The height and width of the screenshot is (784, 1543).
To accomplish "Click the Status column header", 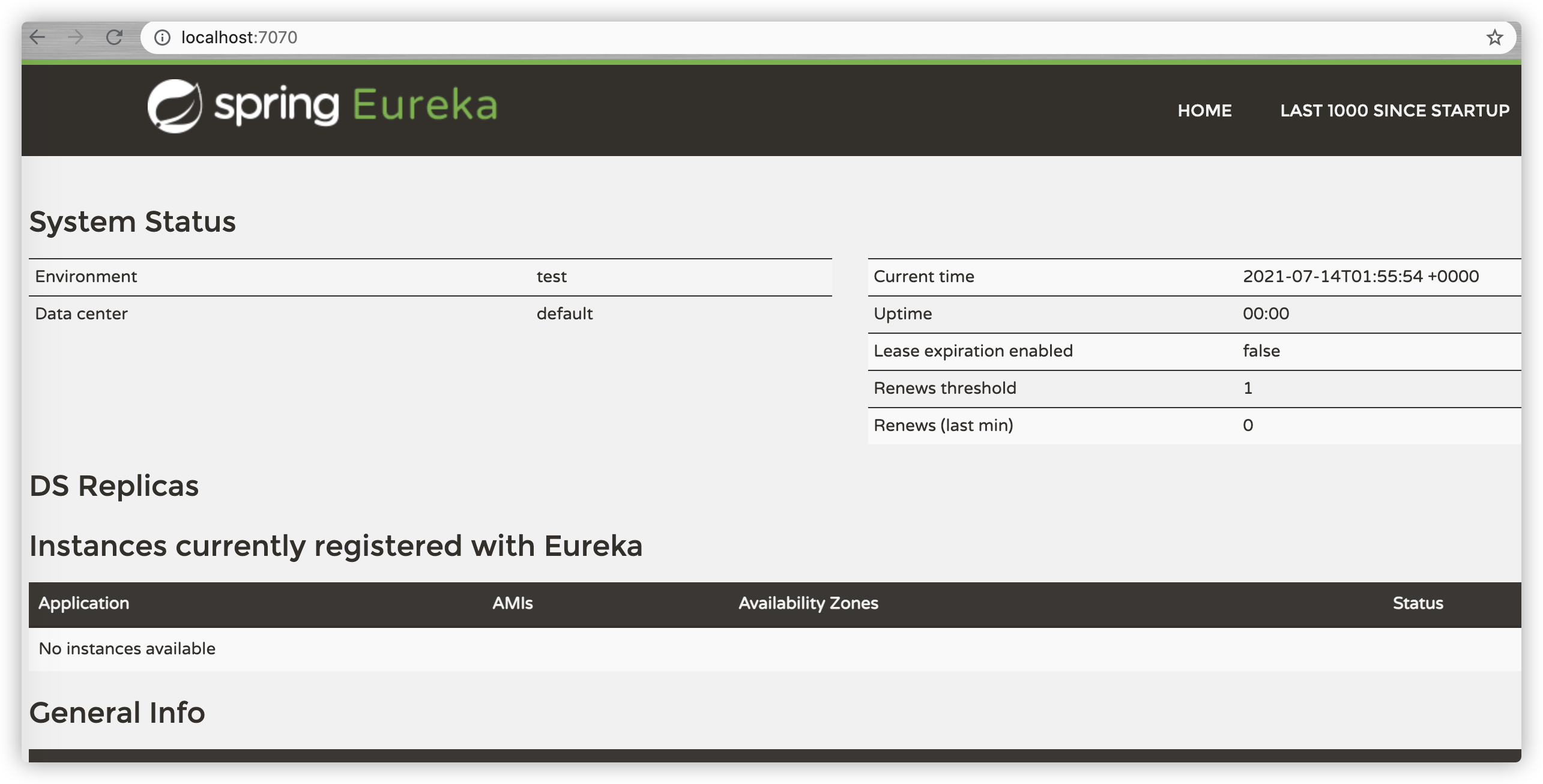I will 1418,603.
